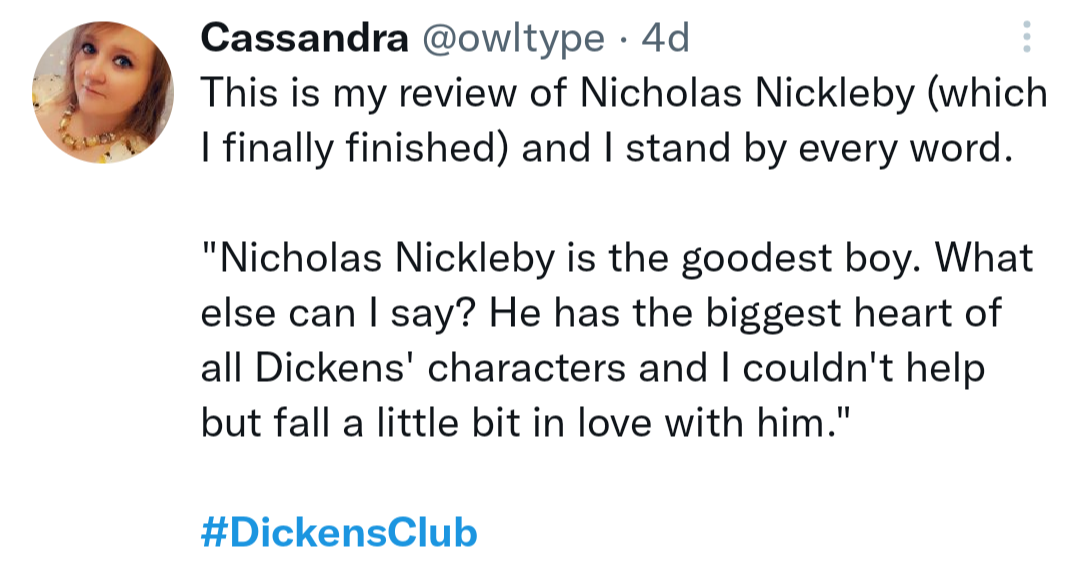
Task: Click the dot separator before the timestamp
Action: click(x=622, y=38)
